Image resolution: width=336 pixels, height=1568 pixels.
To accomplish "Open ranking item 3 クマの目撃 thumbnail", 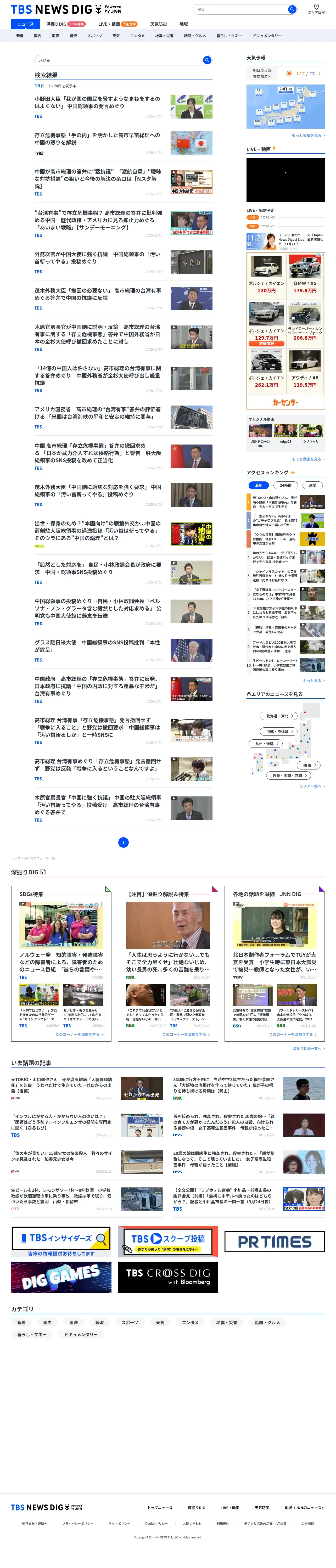I will [312, 538].
